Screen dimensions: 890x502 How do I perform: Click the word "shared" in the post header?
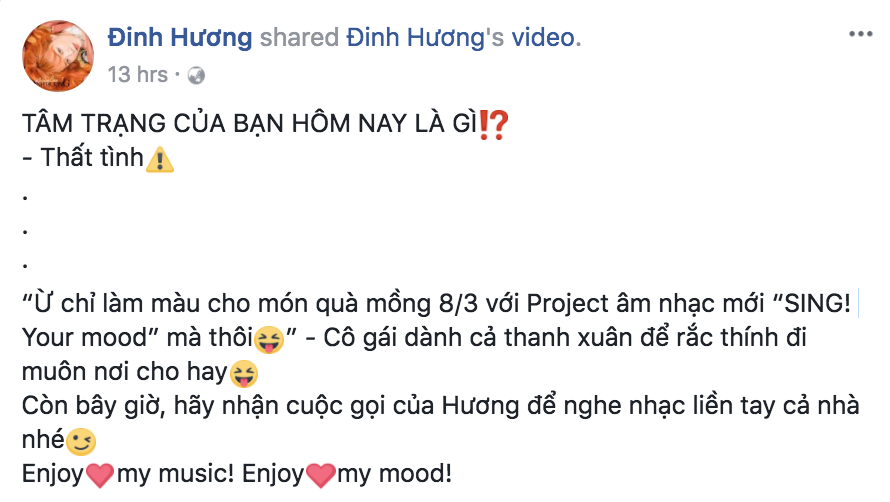pyautogui.click(x=299, y=37)
